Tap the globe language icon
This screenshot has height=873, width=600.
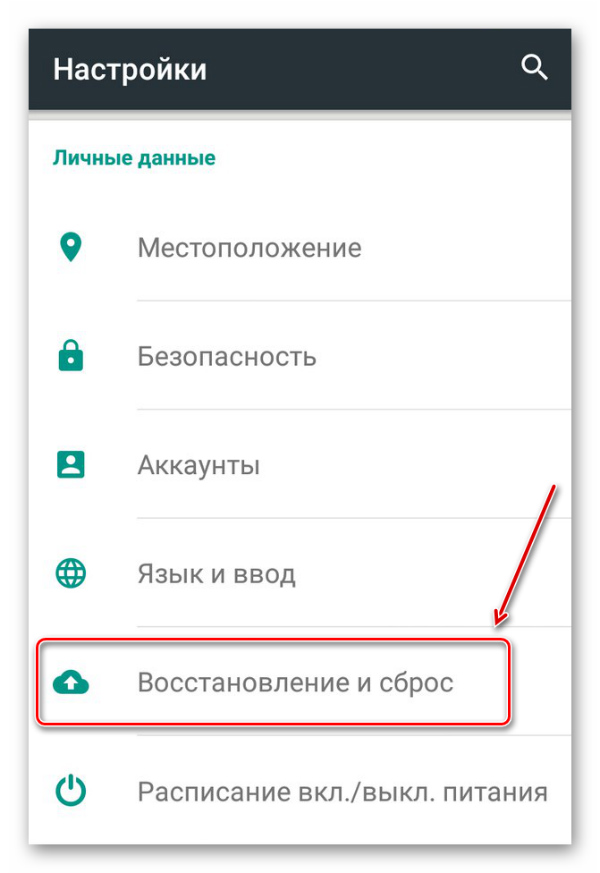click(x=71, y=573)
